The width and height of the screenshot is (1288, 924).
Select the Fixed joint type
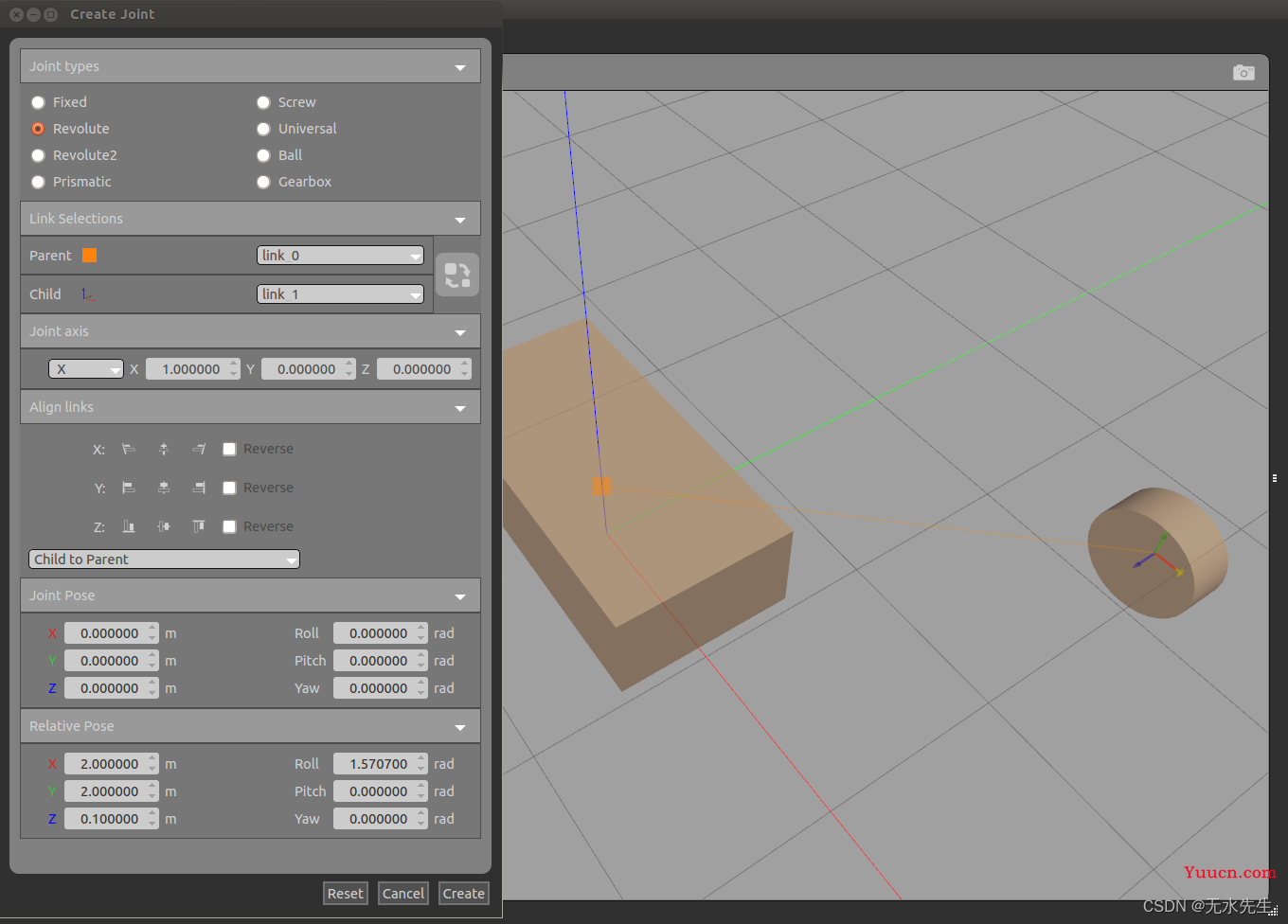(x=38, y=102)
